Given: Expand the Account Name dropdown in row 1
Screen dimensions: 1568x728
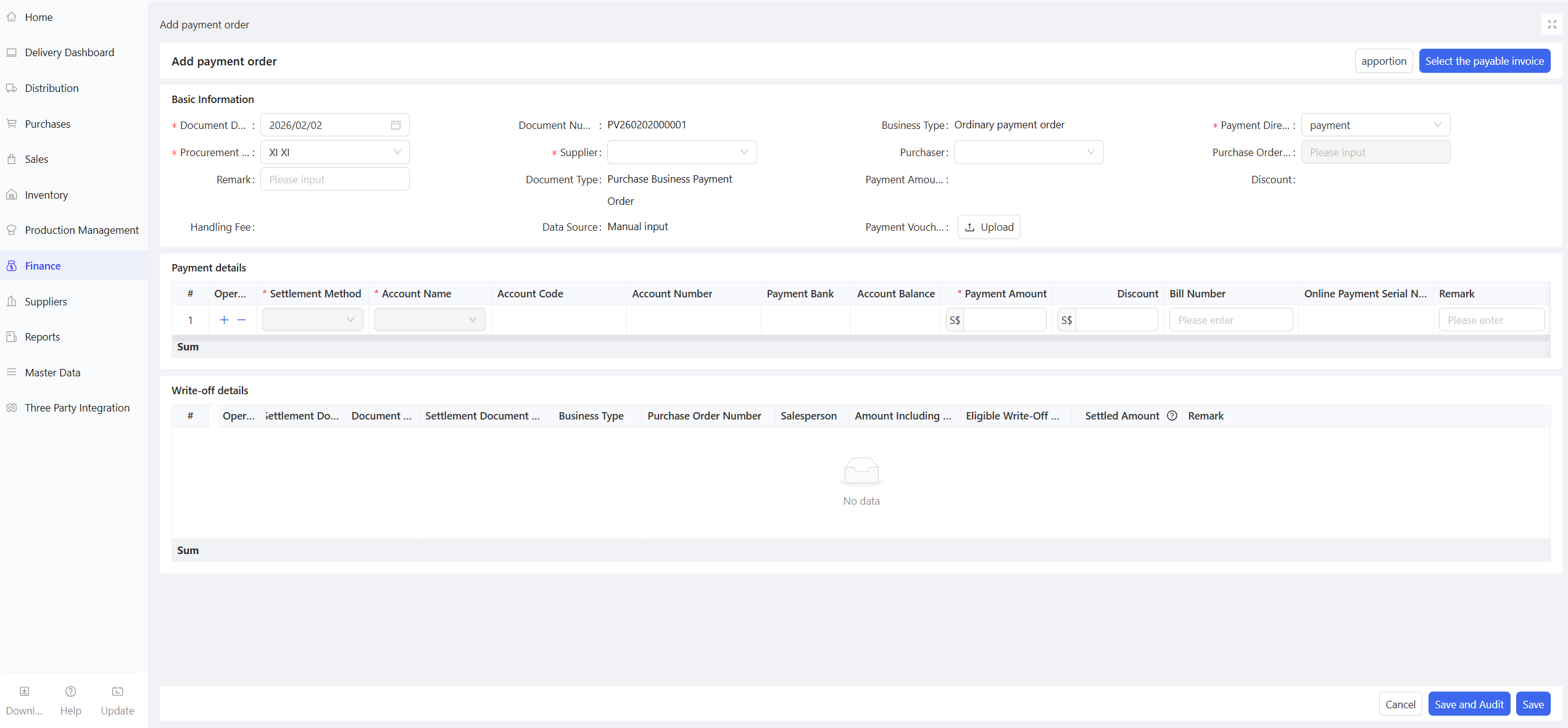Looking at the screenshot, I should [x=429, y=320].
